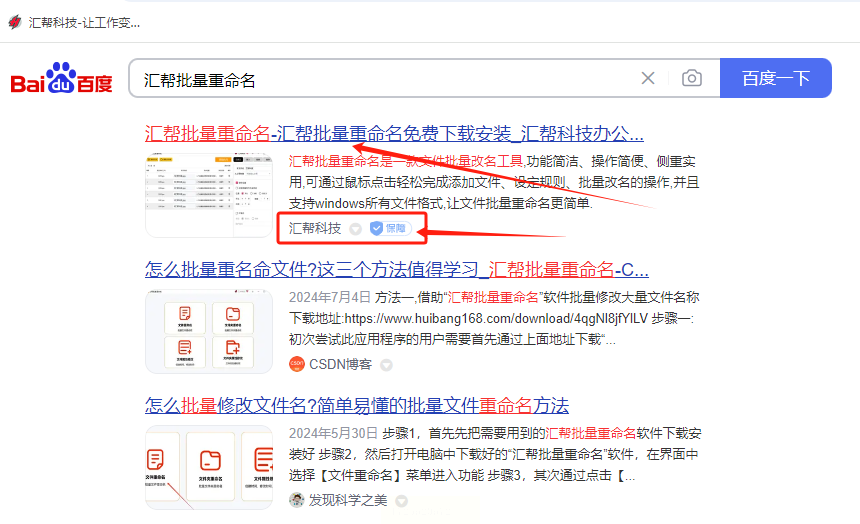Clear the search box with the X icon

[x=648, y=78]
